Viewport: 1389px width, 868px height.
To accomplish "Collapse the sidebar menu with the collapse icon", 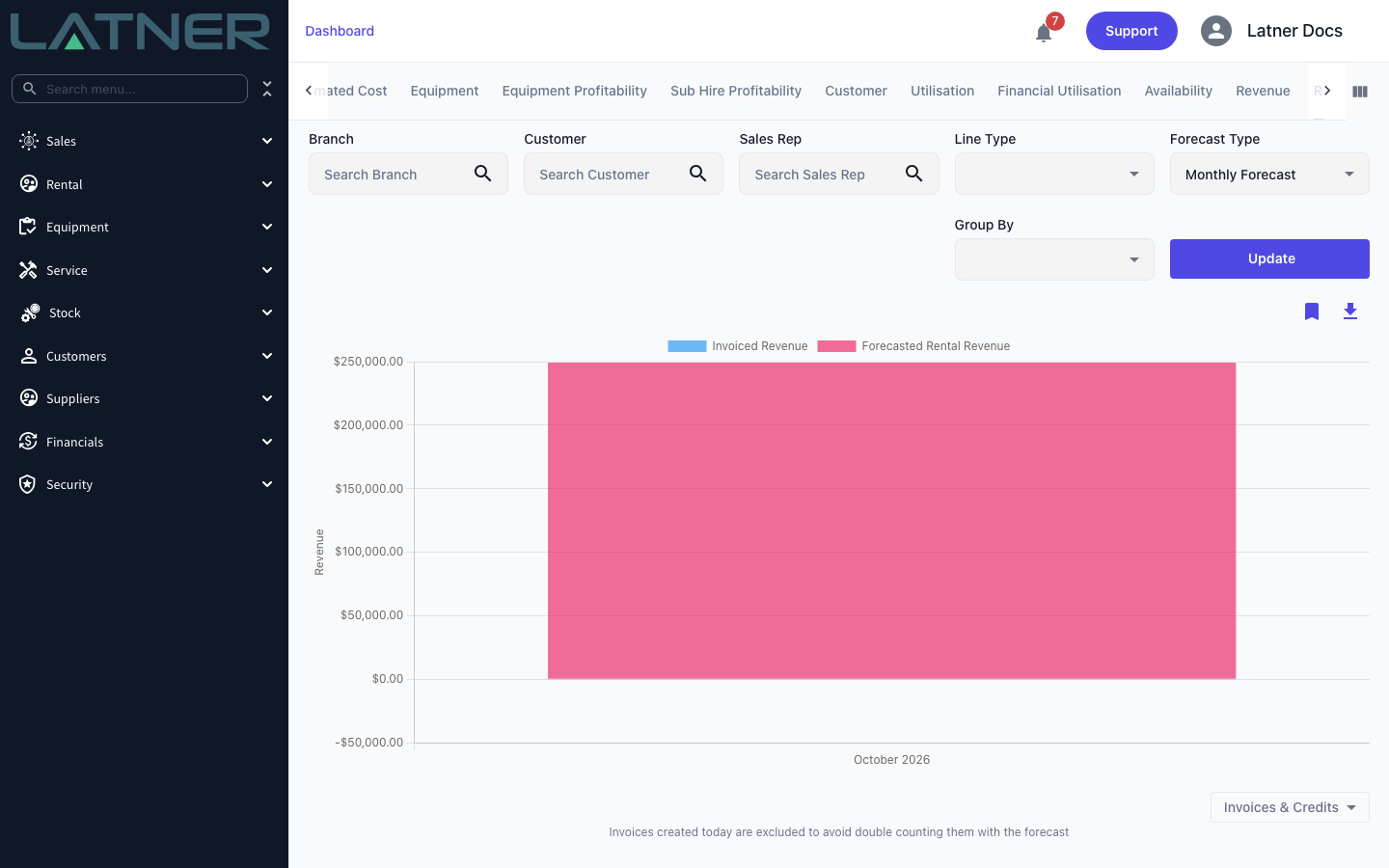I will [267, 89].
